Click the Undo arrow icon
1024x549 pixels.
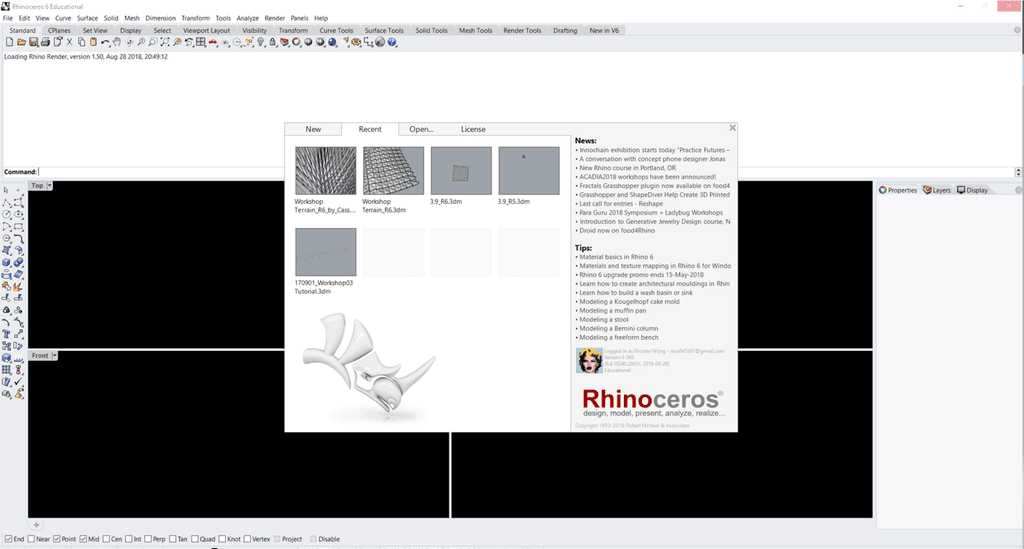coord(104,42)
